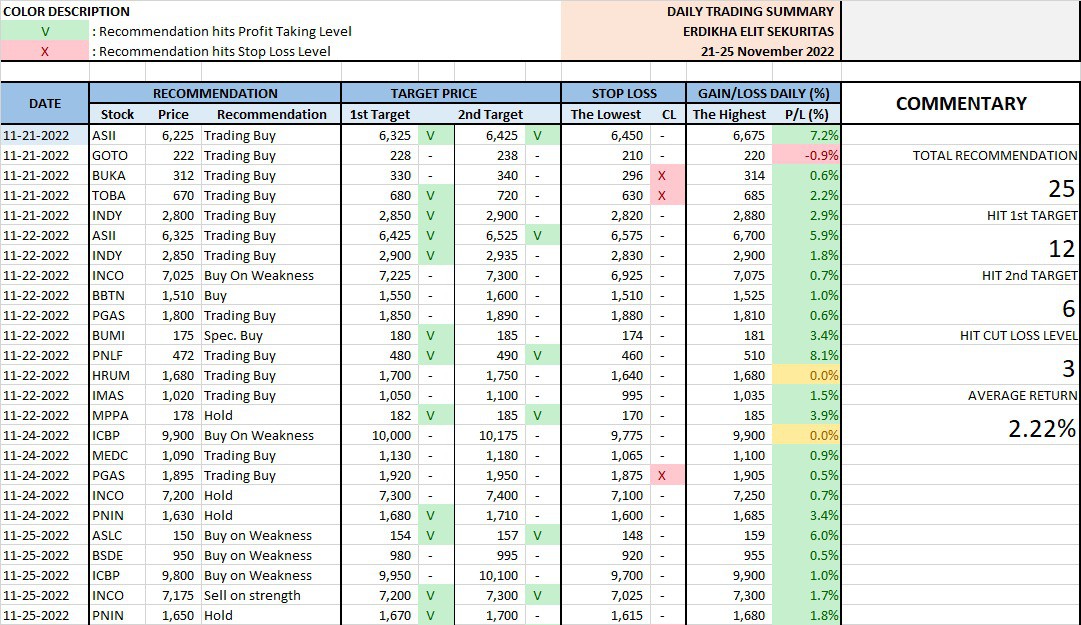The image size is (1081, 625).
Task: Click the red -0.9% P/L cell
Action: pyautogui.click(x=808, y=155)
